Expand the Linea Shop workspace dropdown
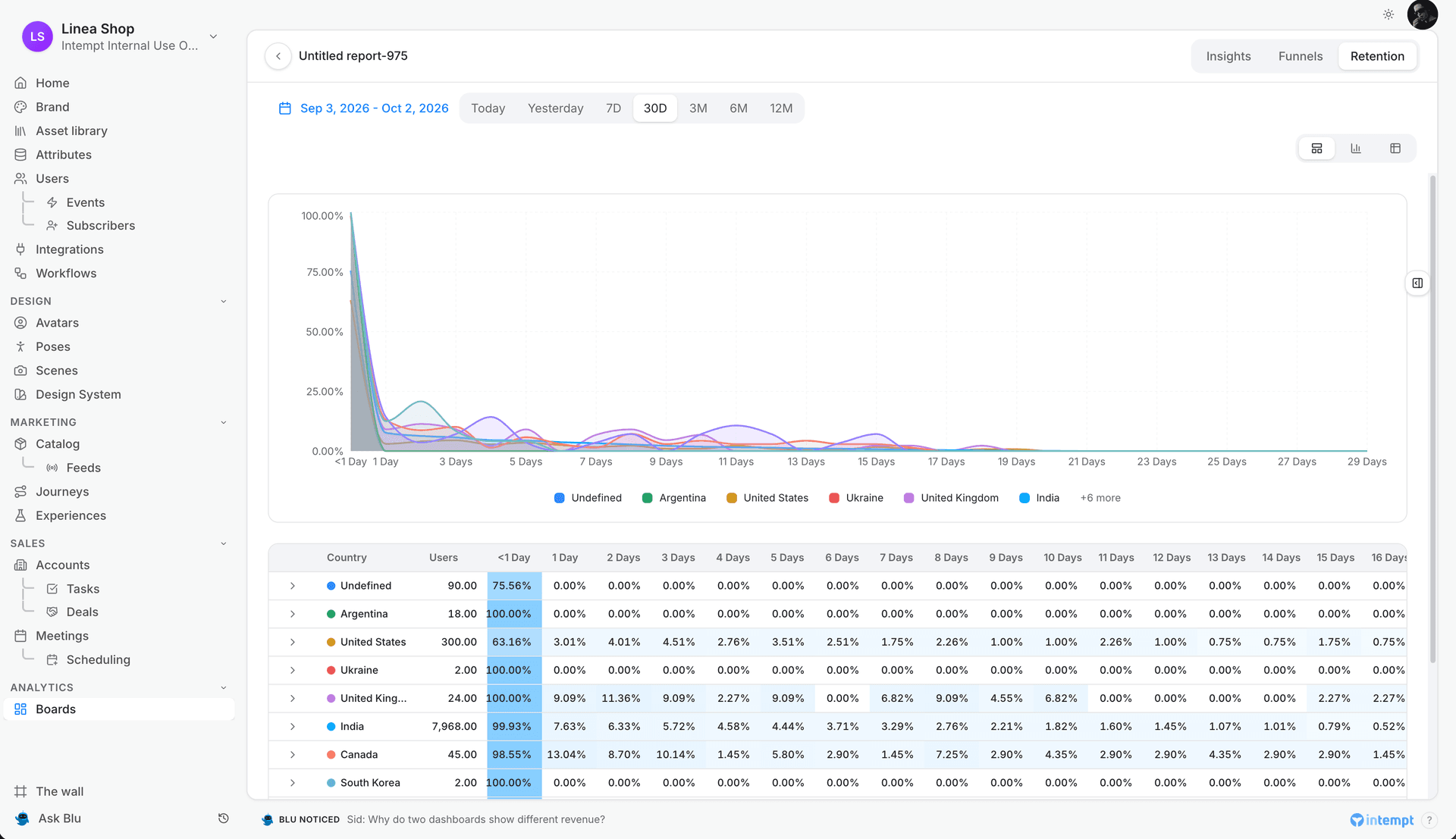This screenshot has width=1456, height=839. tap(213, 36)
